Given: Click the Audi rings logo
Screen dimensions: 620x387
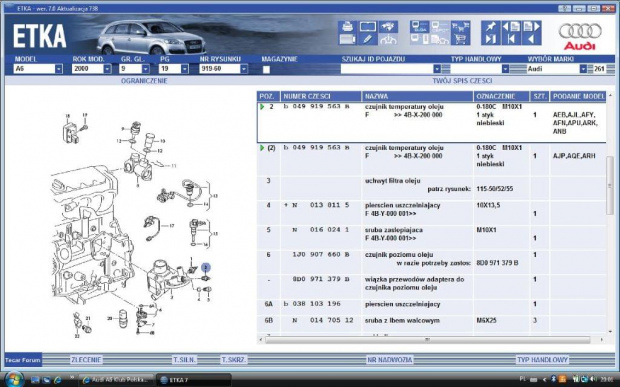Looking at the screenshot, I should 580,31.
